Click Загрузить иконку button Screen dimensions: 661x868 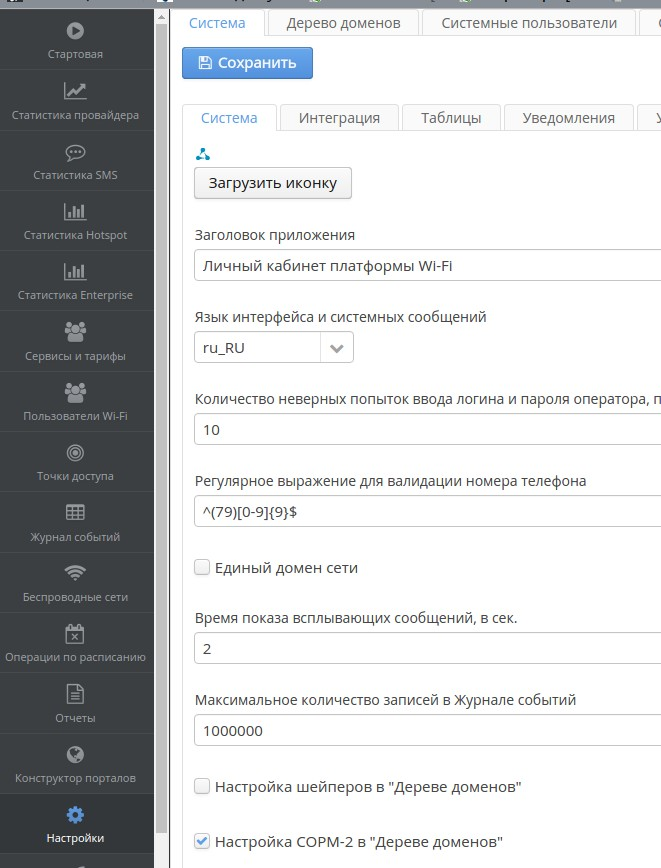272,183
